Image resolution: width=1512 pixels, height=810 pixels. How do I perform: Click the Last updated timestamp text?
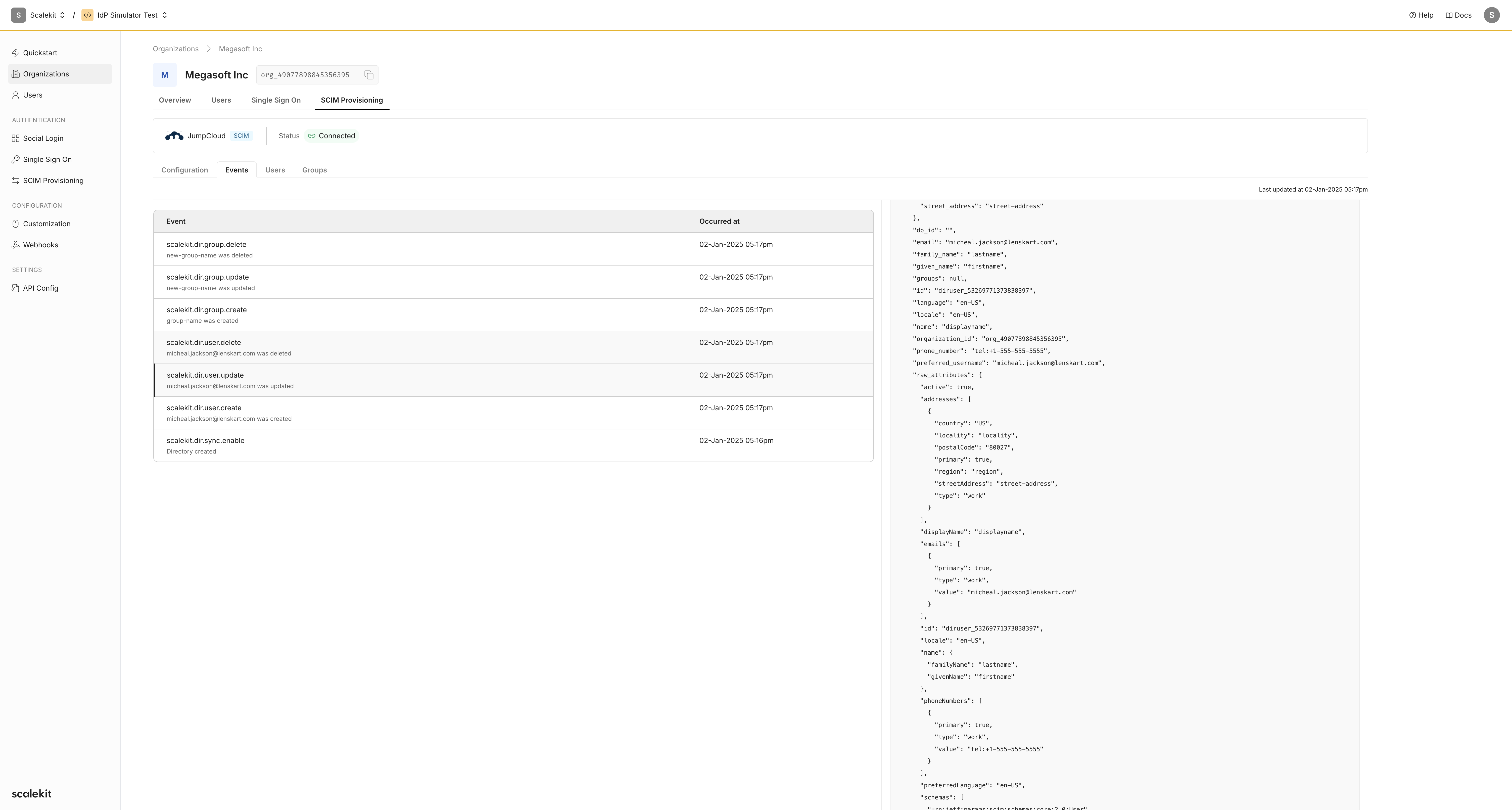(x=1313, y=190)
